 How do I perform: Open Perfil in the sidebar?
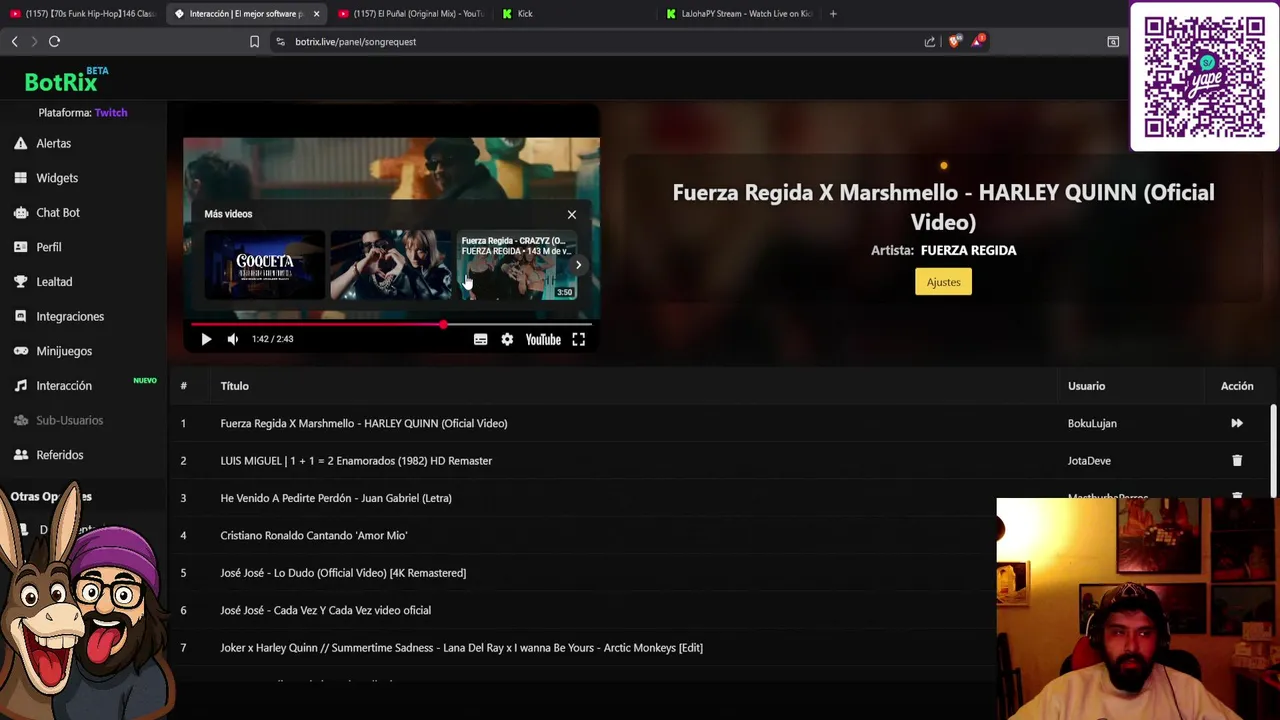click(49, 247)
